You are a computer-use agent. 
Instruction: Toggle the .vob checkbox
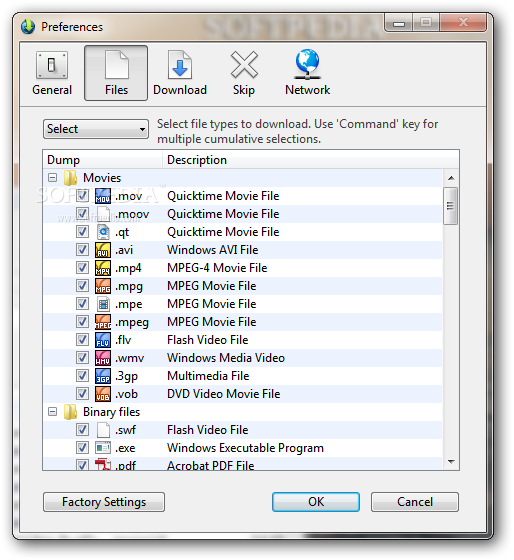tap(82, 394)
